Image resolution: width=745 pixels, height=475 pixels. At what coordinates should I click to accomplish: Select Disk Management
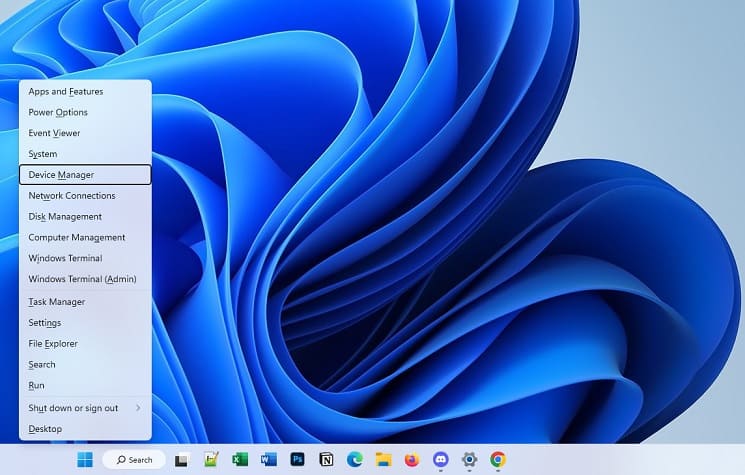point(86,217)
